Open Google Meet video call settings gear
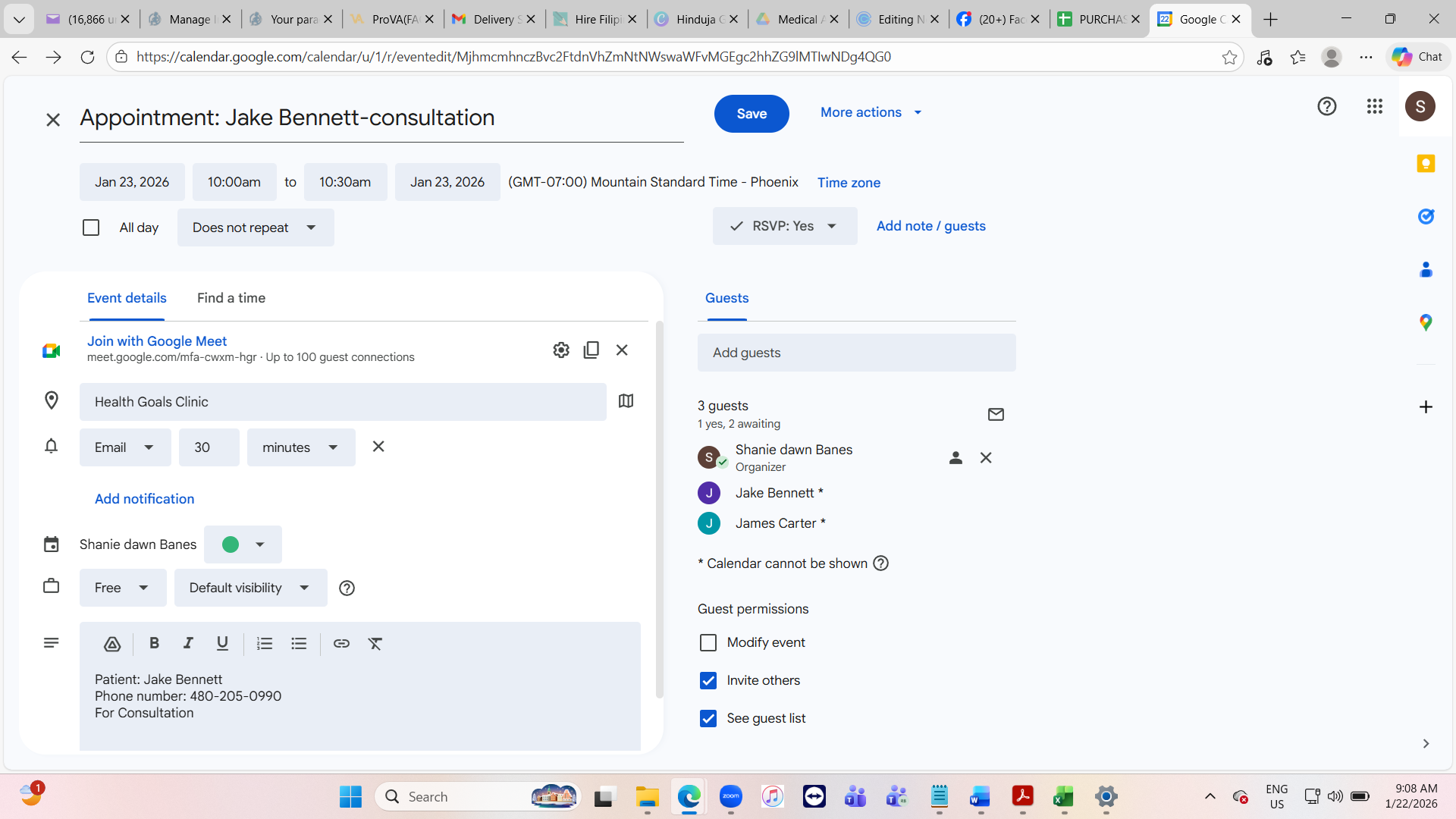1456x819 pixels. coord(560,350)
